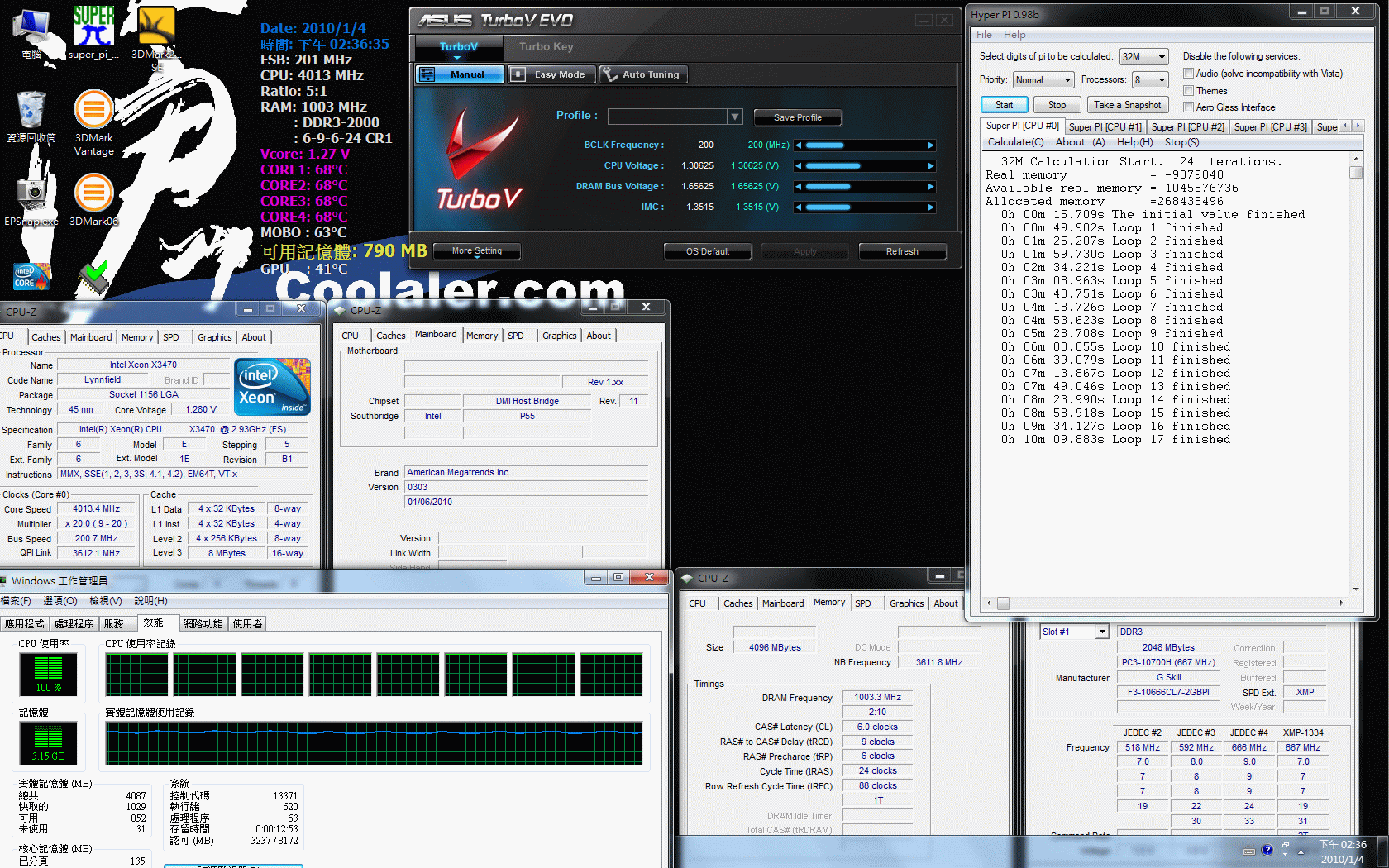Click the Stop button in Hyper PI
Image resolution: width=1389 pixels, height=868 pixels.
(x=1057, y=105)
